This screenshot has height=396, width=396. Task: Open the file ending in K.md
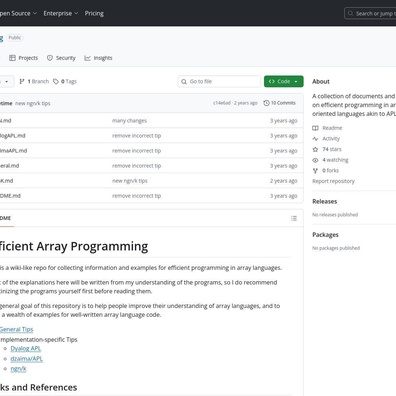6,181
